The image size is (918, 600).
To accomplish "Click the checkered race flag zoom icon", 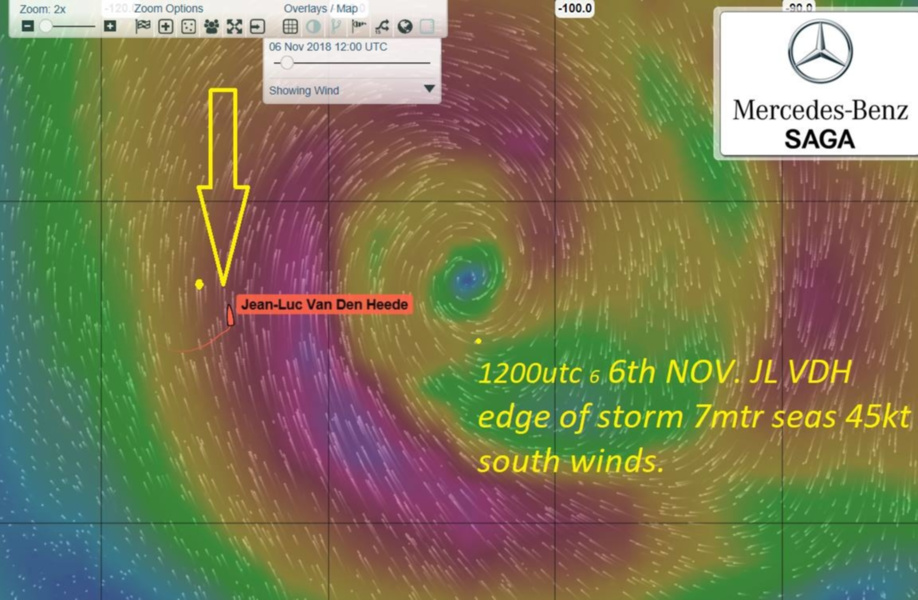I will point(143,26).
